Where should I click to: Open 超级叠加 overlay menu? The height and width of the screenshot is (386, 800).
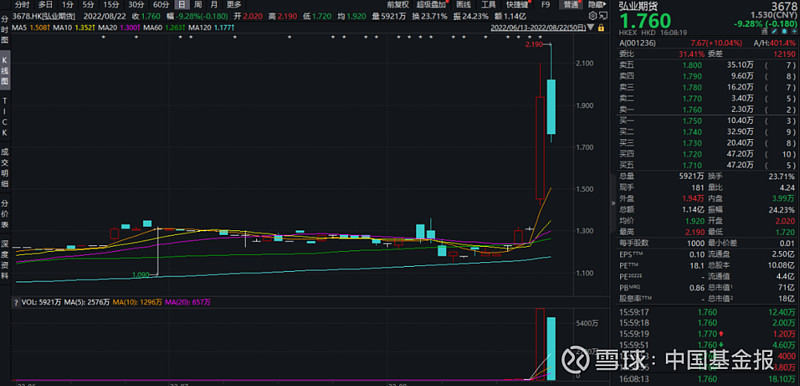click(x=431, y=5)
